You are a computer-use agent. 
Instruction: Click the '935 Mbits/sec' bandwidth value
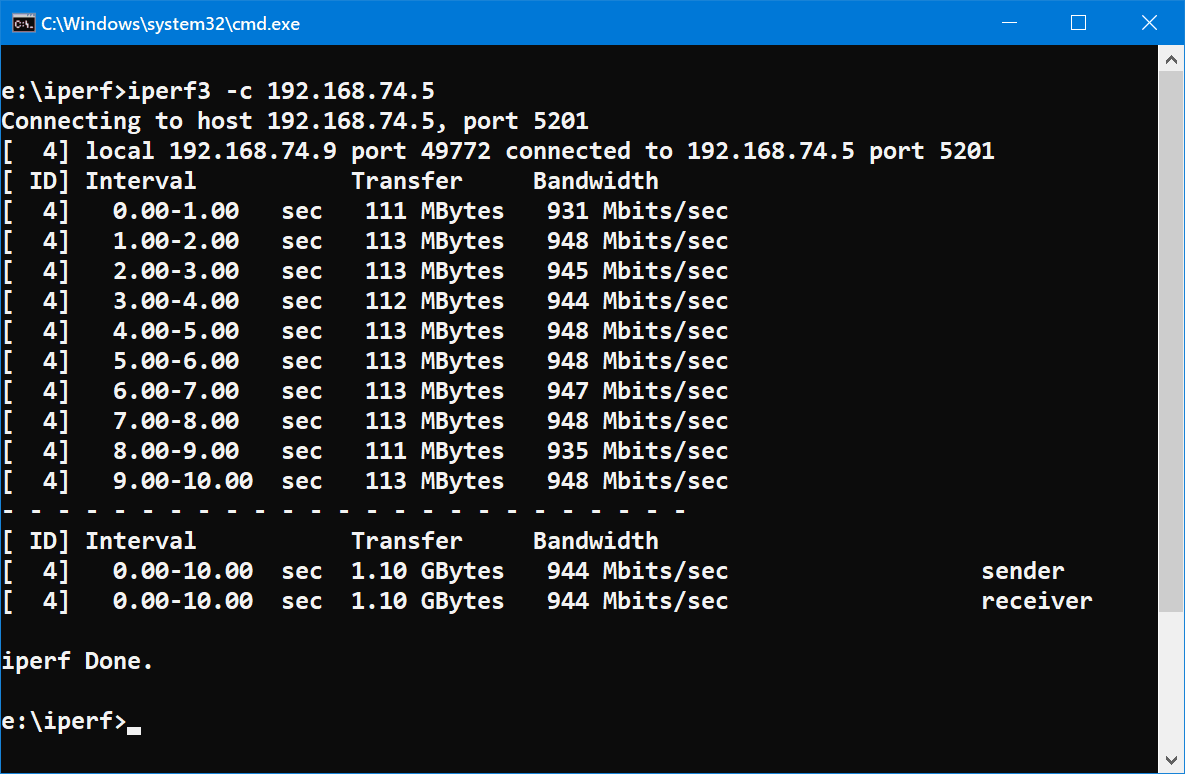[x=637, y=451]
